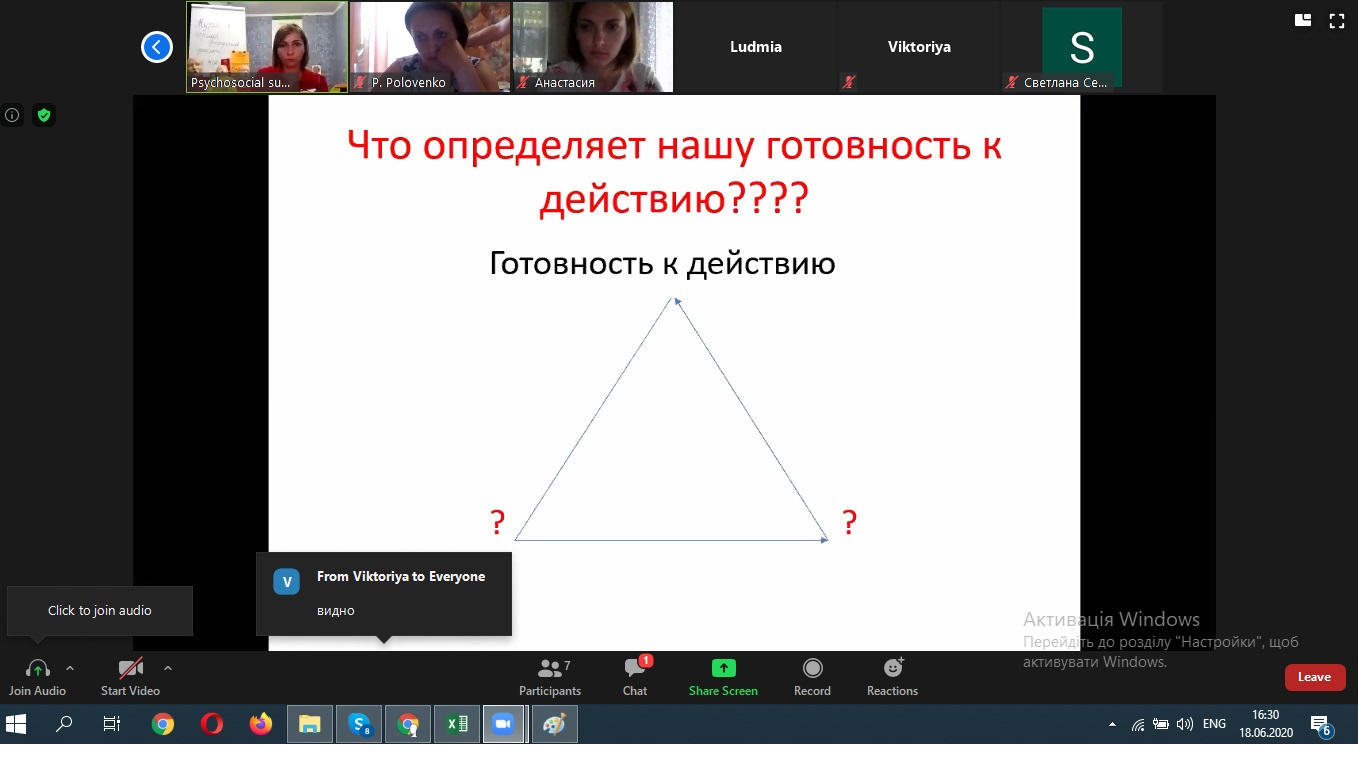
Task: Switch to Skype on taskbar
Action: point(359,724)
